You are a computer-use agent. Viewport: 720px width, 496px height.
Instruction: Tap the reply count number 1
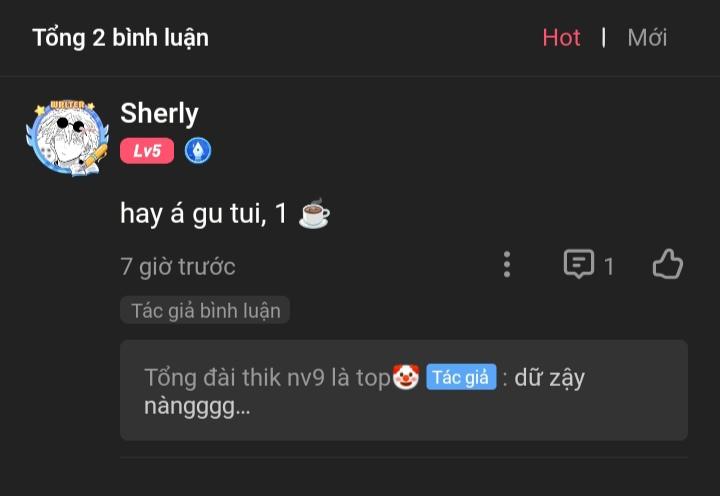click(609, 266)
